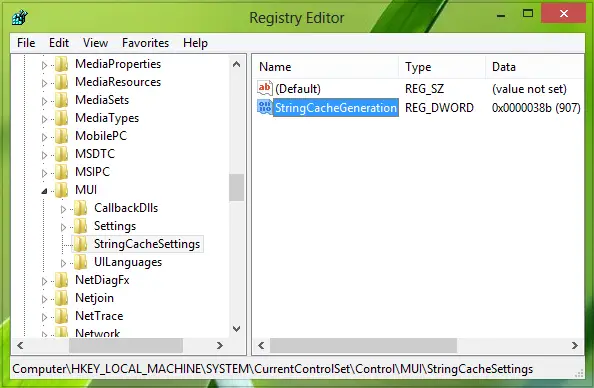Image resolution: width=594 pixels, height=388 pixels.
Task: Expand the UILanguages subkey
Action: click(x=63, y=263)
